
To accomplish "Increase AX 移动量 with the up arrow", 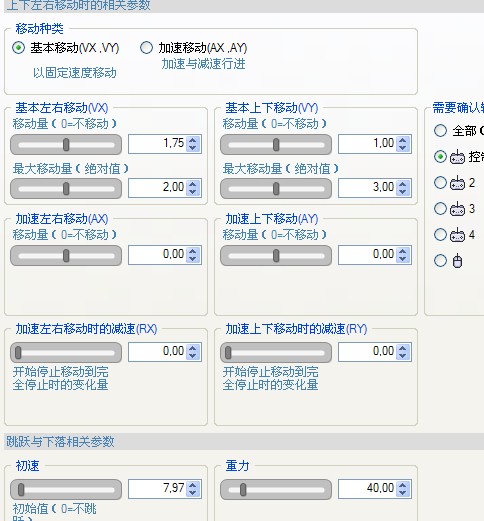I will pos(193,251).
